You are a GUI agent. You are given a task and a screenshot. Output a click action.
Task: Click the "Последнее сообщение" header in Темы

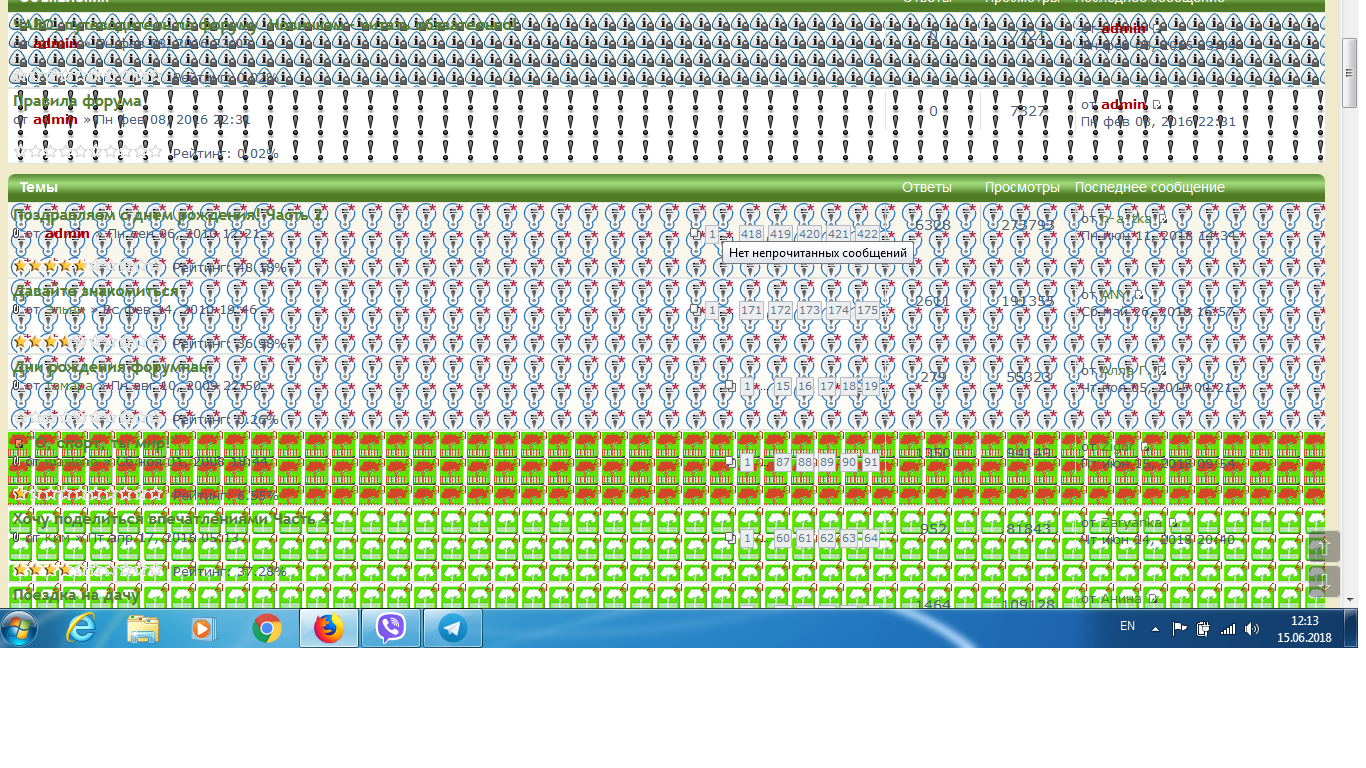(x=1150, y=187)
